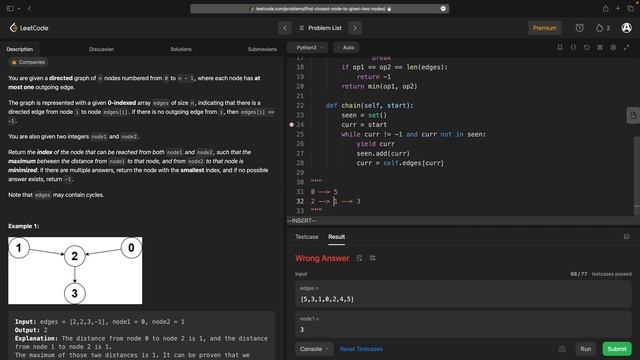Switch to the Solutions tab
This screenshot has width=640, height=360.
[181, 49]
